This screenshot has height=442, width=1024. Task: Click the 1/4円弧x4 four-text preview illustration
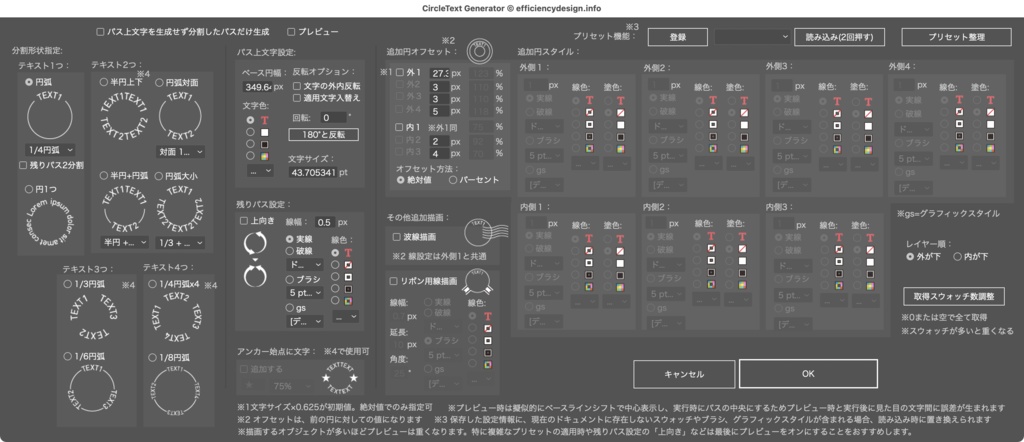176,317
